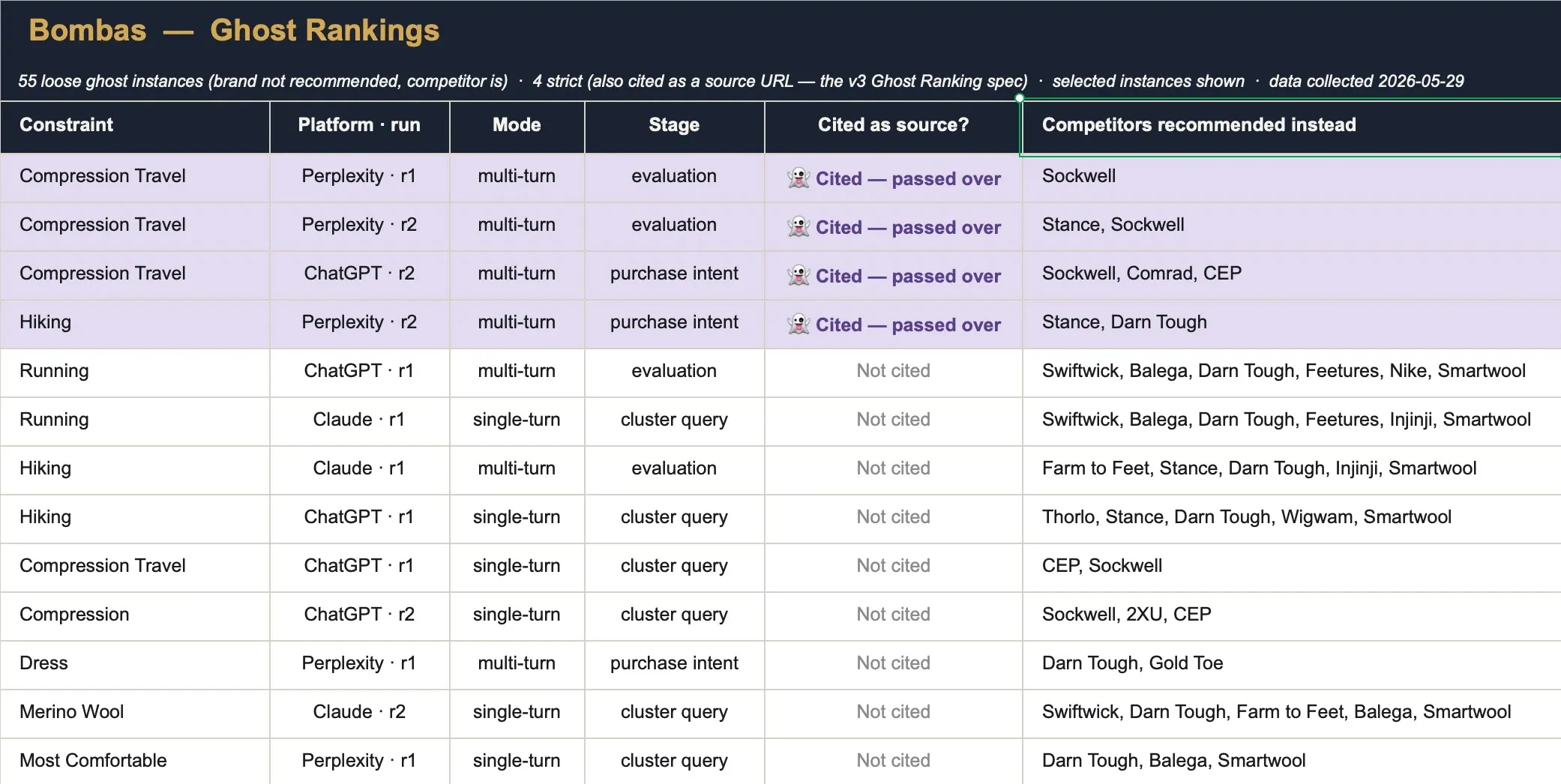Select the Sockwell, Comrad, CEP cell
Screen dimensions: 1561x784
[x=1291, y=275]
